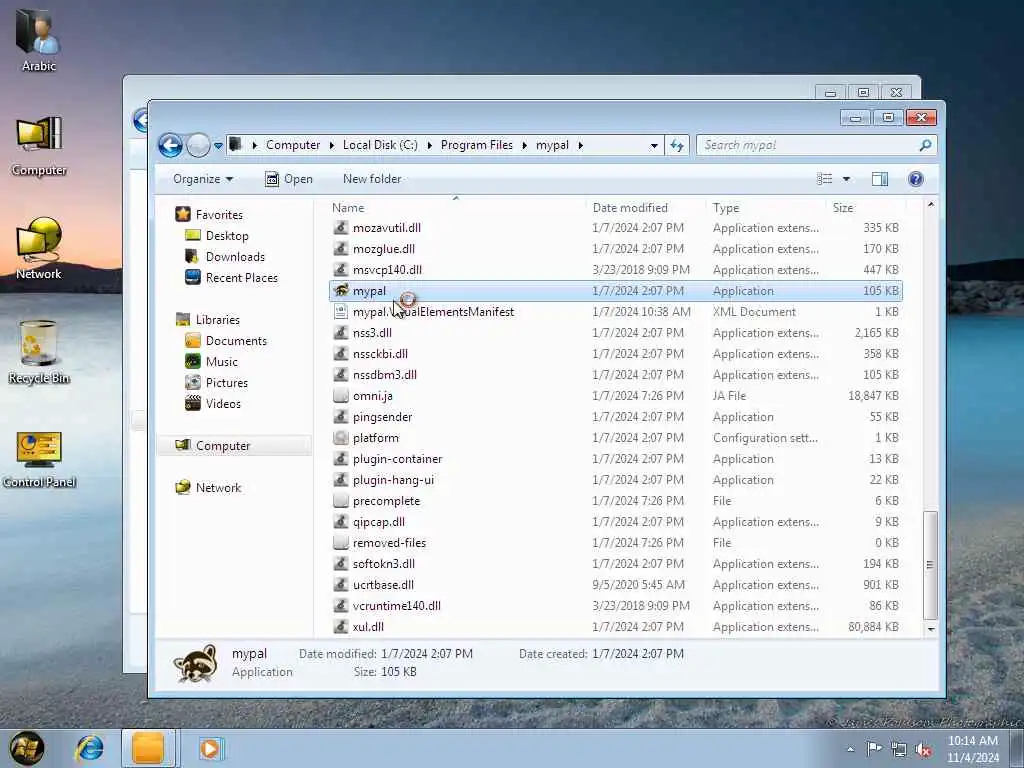
Task: Expand the arrow after Local Disk (C:) in the path
Action: (429, 145)
